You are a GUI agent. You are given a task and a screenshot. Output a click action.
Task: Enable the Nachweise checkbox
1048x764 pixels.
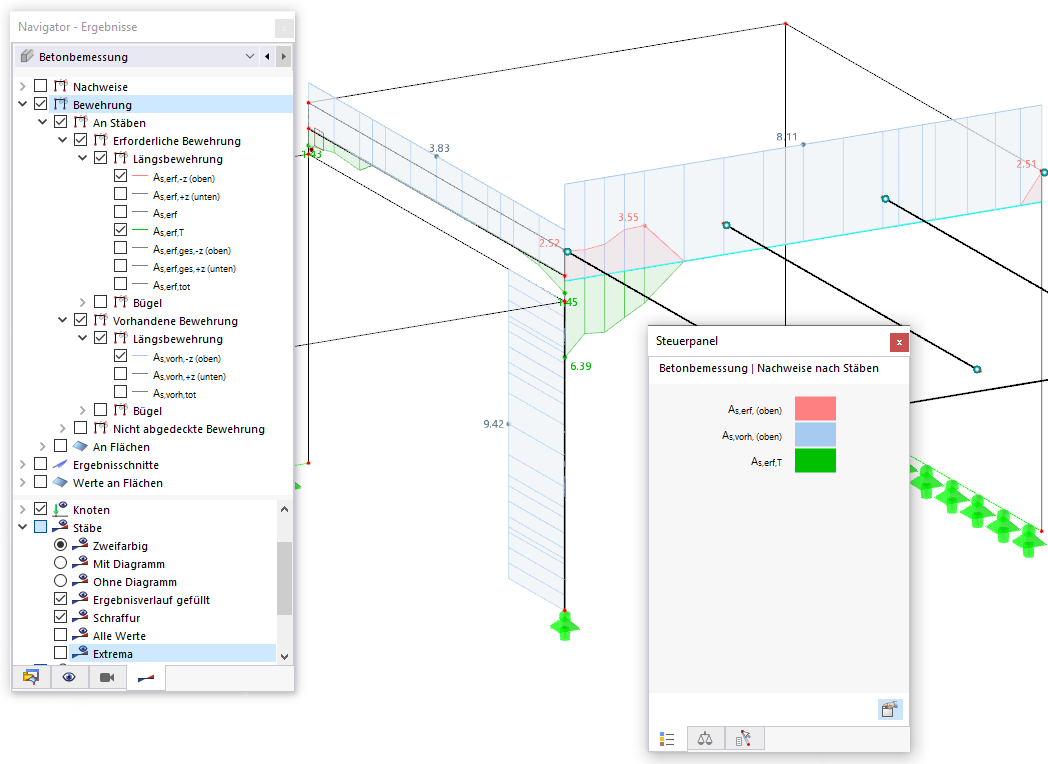coord(40,86)
